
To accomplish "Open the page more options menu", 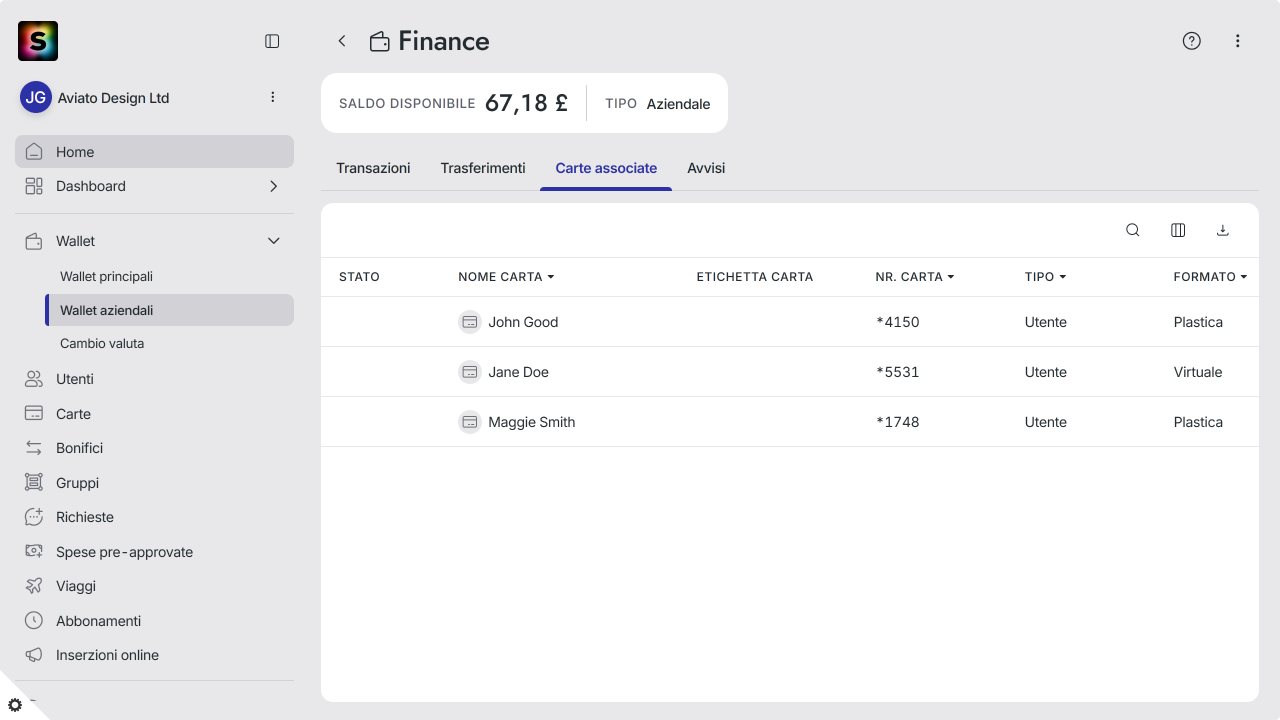I will (x=1238, y=41).
